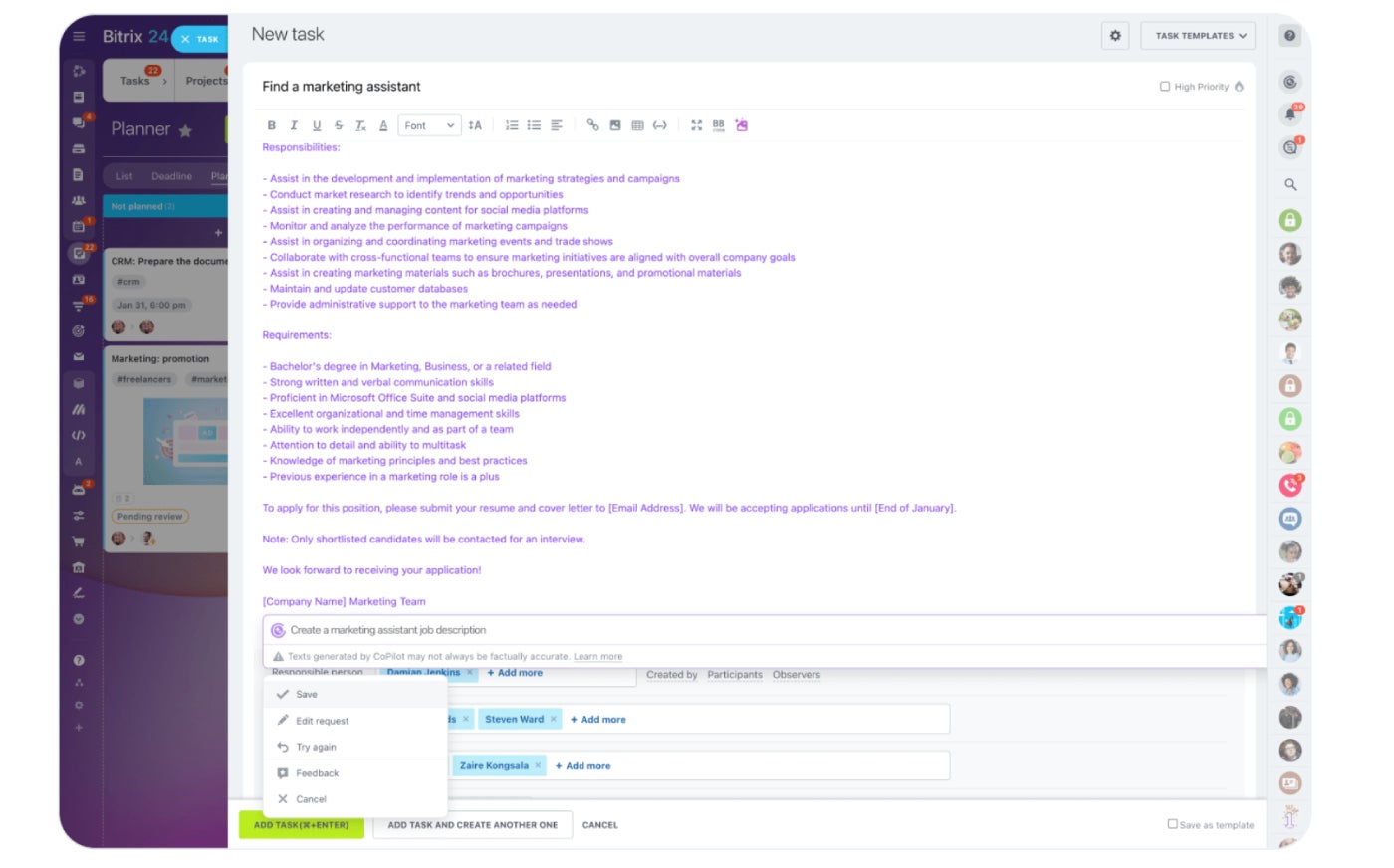Remove Damian Jenkins as responsible person
Screen dimensions: 1394x868
(x=470, y=673)
